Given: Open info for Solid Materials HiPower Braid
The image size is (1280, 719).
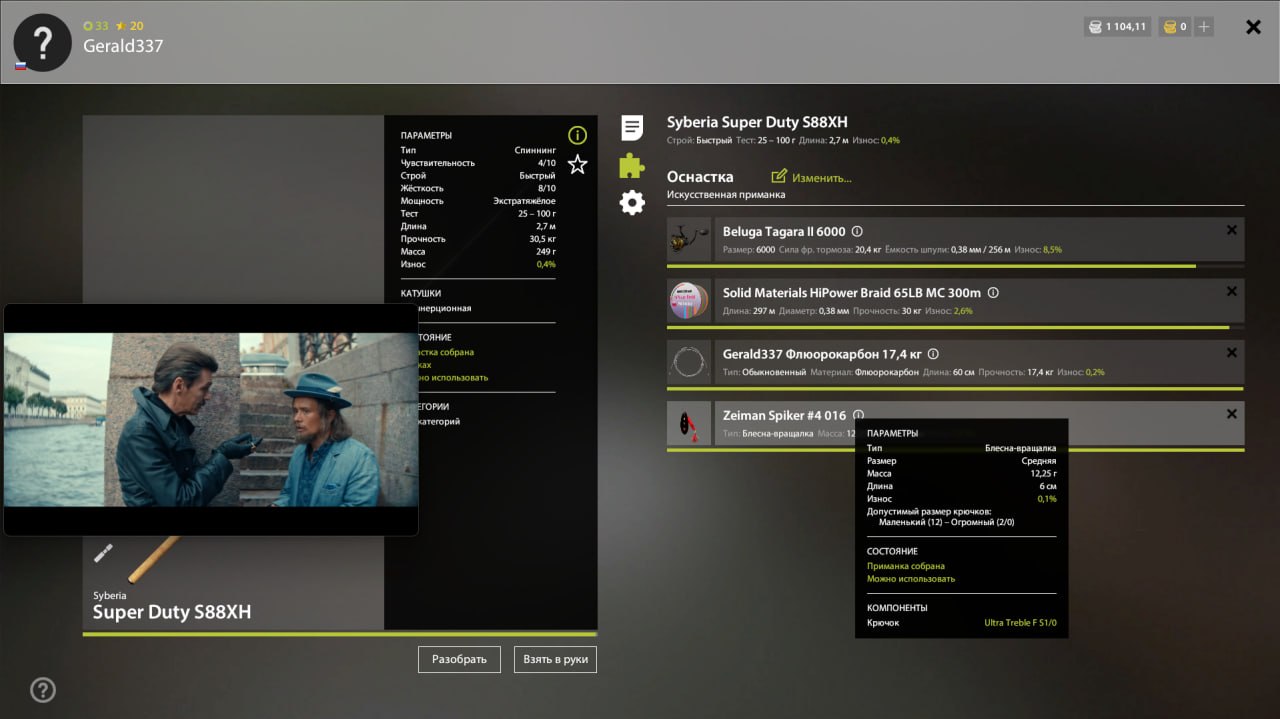Looking at the screenshot, I should [x=993, y=293].
